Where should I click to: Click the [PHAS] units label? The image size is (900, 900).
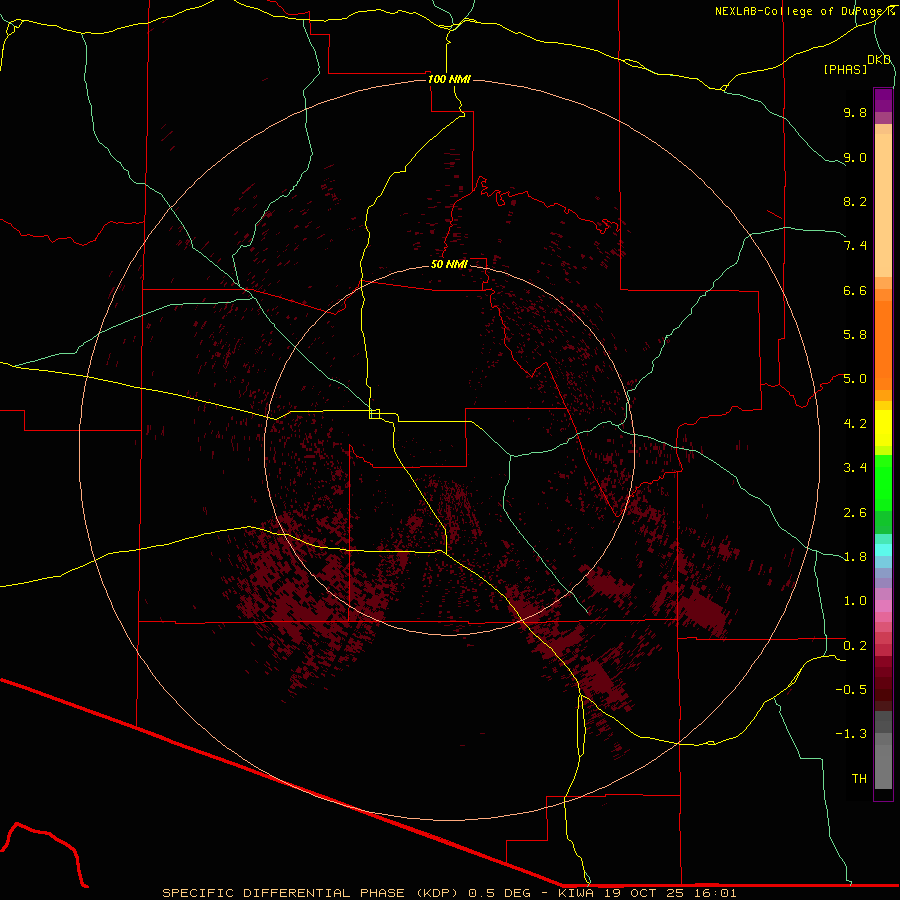[x=845, y=70]
